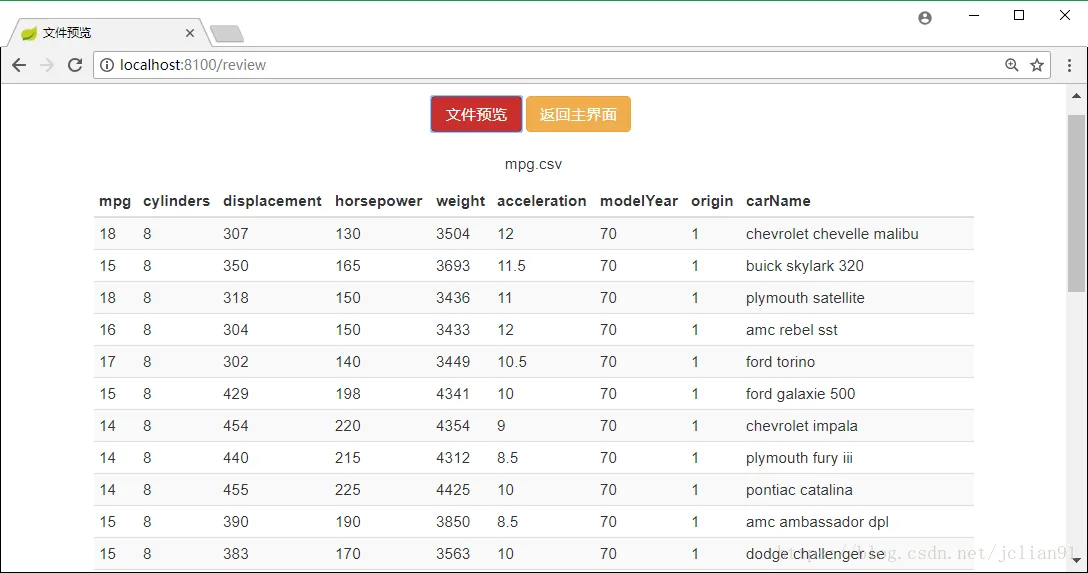Click the buick skylark 320 cell

pos(805,266)
